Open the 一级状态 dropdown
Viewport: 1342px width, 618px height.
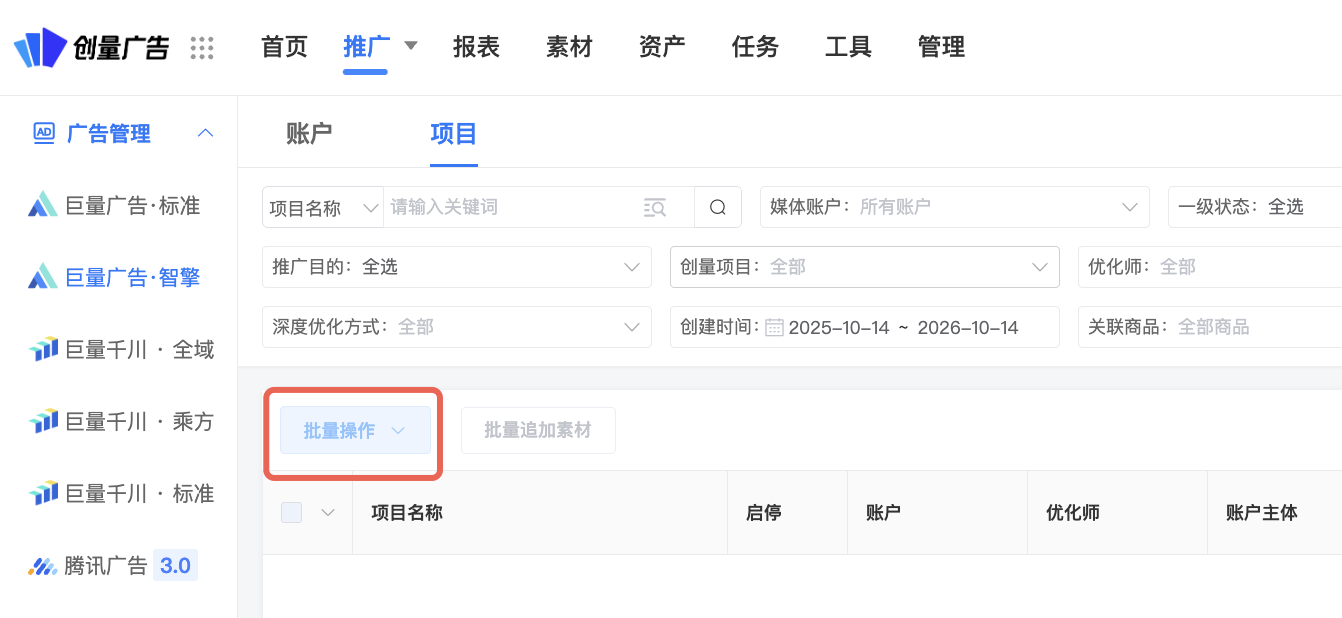coord(1255,207)
